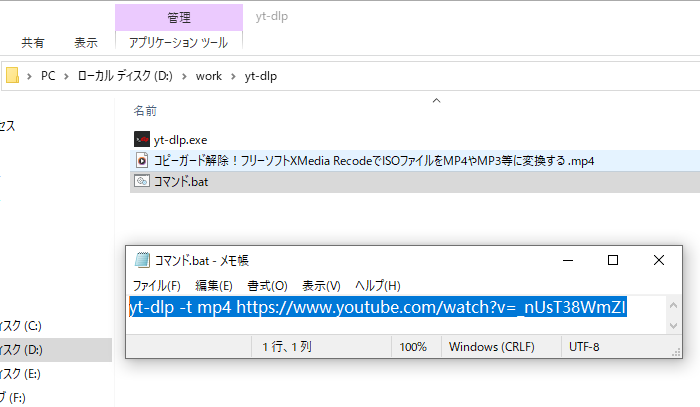The height and width of the screenshot is (407, 700).
Task: Click the folder icon in address bar
Action: pos(12,75)
